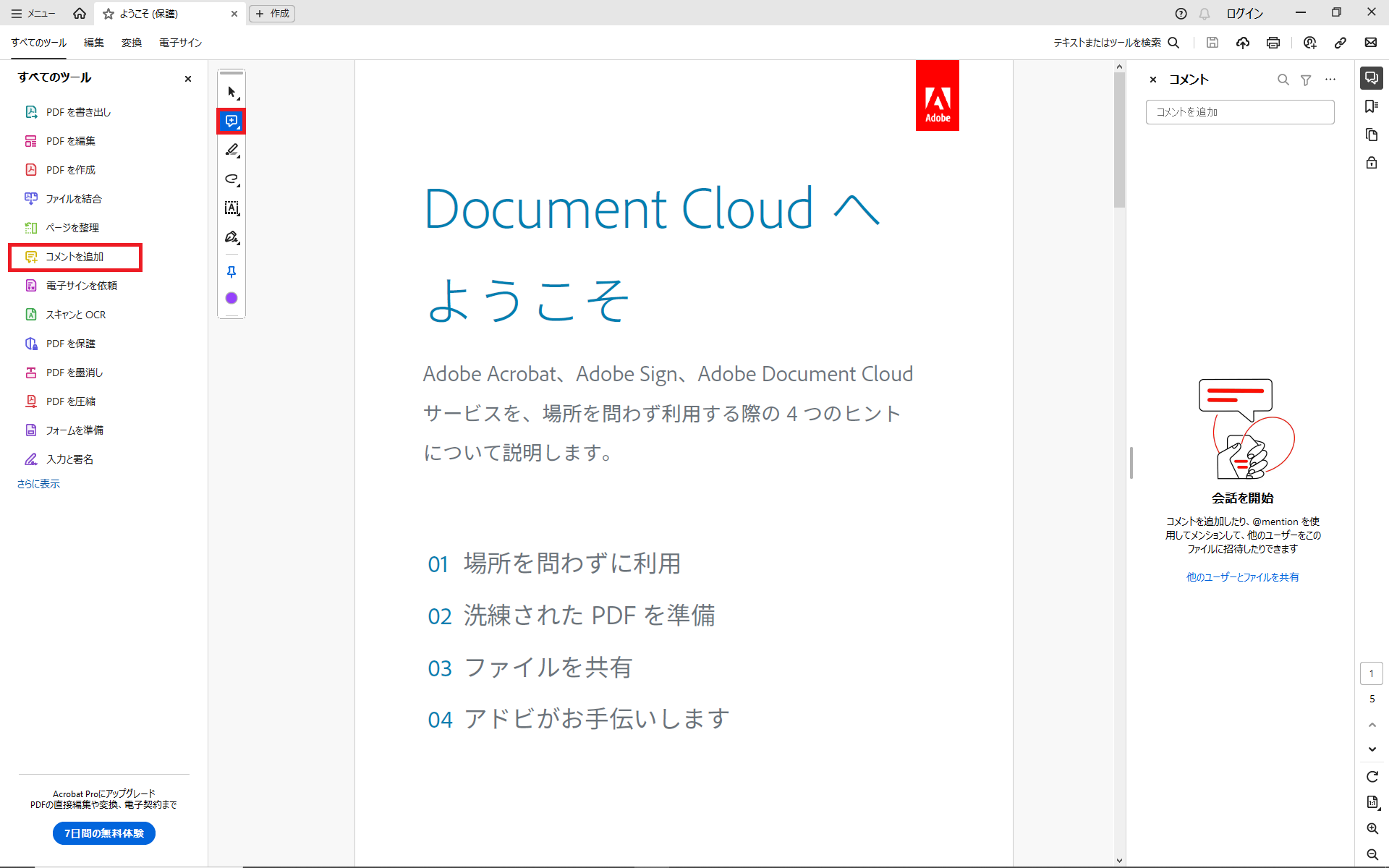This screenshot has width=1389, height=868.
Task: Rotate the page view
Action: (1372, 777)
